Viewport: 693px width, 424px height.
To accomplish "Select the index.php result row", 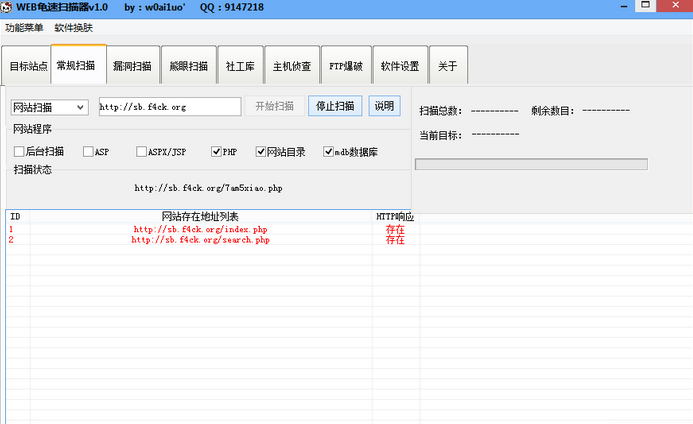I will (x=200, y=229).
